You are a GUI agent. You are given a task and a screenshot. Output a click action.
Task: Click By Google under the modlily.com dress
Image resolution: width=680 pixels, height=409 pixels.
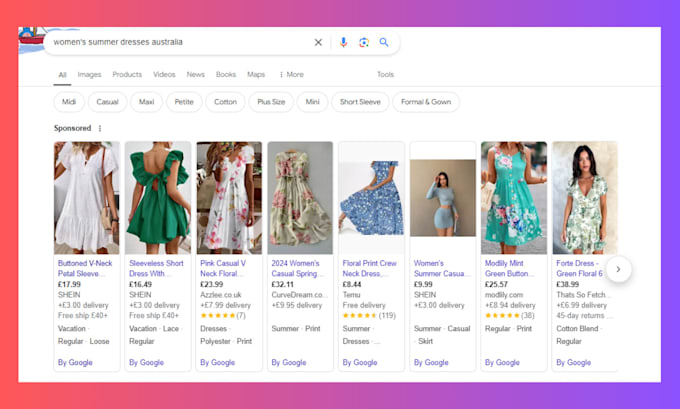502,363
